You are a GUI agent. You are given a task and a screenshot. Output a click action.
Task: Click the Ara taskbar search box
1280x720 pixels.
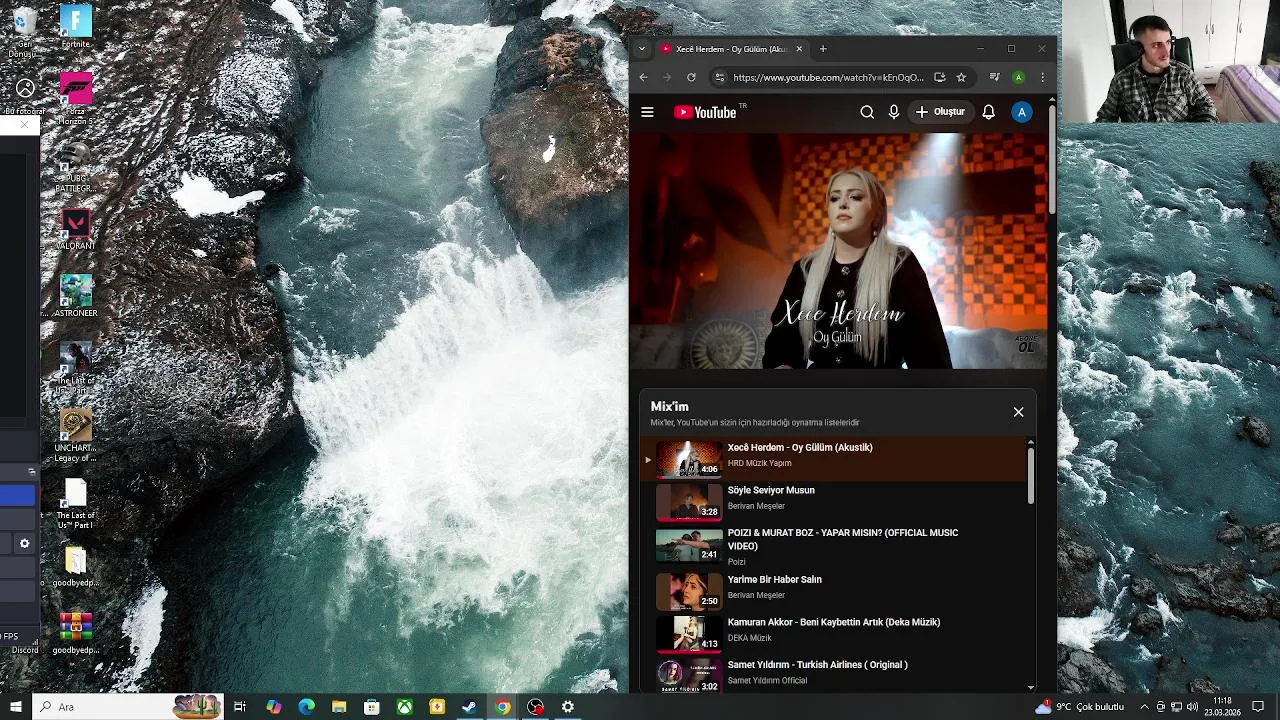pyautogui.click(x=127, y=707)
